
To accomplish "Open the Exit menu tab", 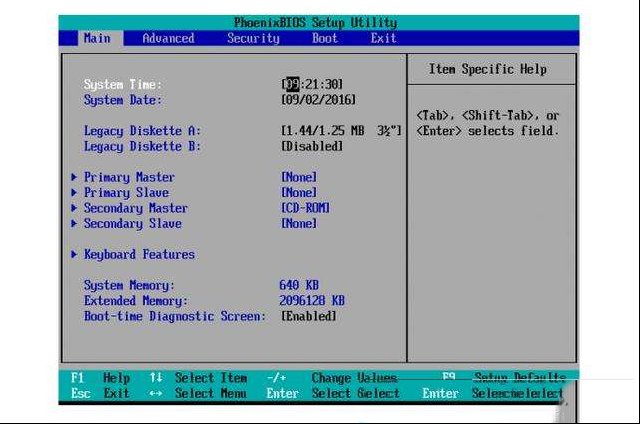I will point(383,38).
